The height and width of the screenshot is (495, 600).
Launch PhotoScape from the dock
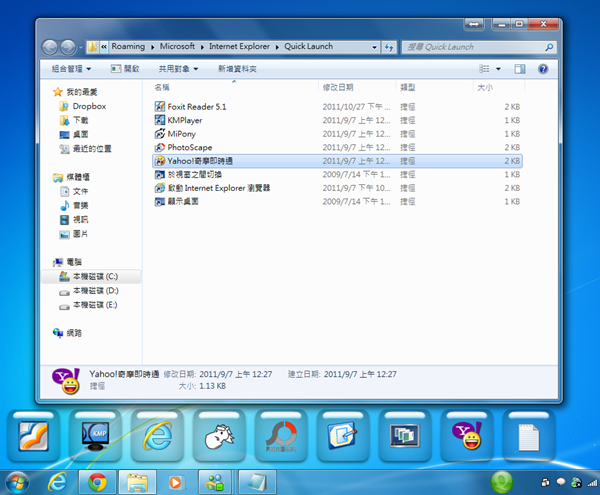pyautogui.click(x=281, y=436)
